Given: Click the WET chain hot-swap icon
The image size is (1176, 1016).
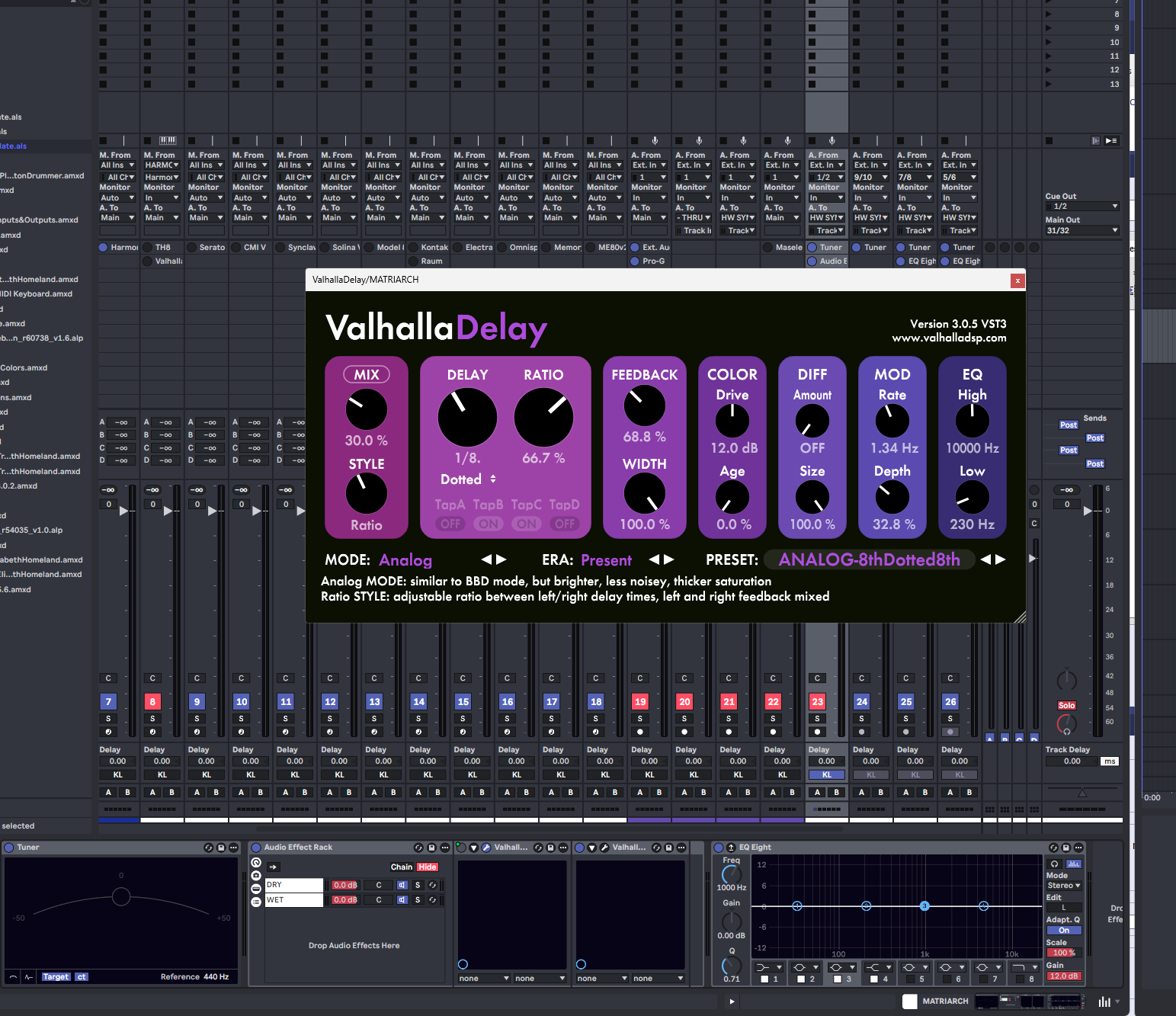Looking at the screenshot, I should pyautogui.click(x=432, y=900).
